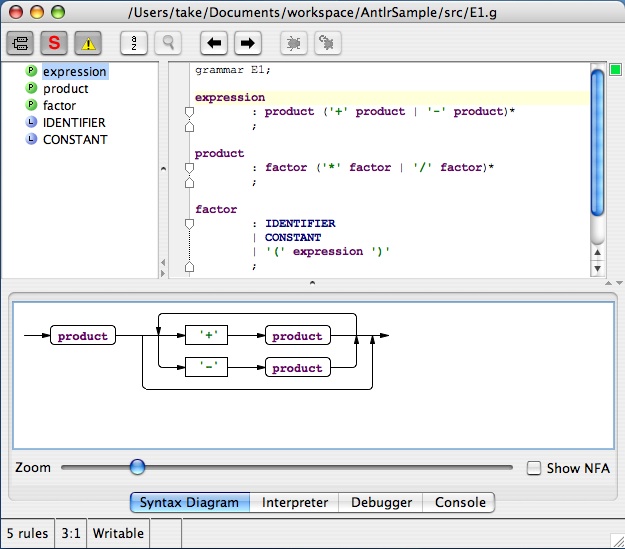Click the debug again bug icon
Viewport: 625px width, 549px height.
pyautogui.click(x=328, y=43)
